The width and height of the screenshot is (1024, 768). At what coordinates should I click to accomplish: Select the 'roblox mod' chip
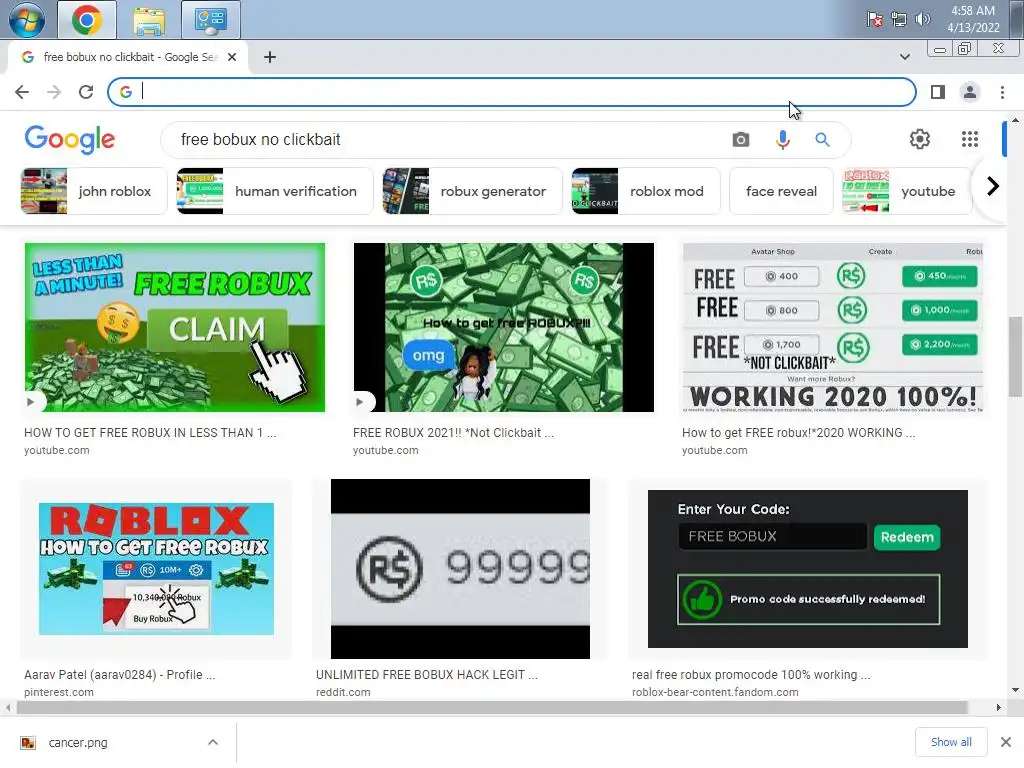click(x=646, y=191)
